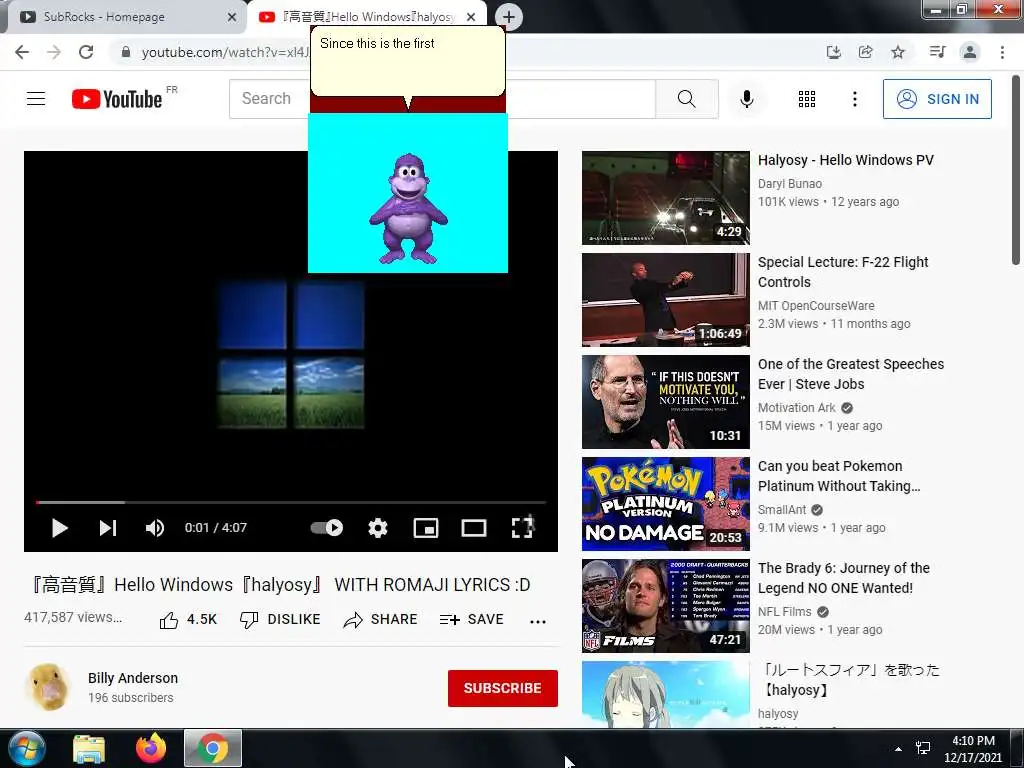Click the BonziBuddy purple gorilla
This screenshot has width=1024, height=768.
(x=408, y=209)
